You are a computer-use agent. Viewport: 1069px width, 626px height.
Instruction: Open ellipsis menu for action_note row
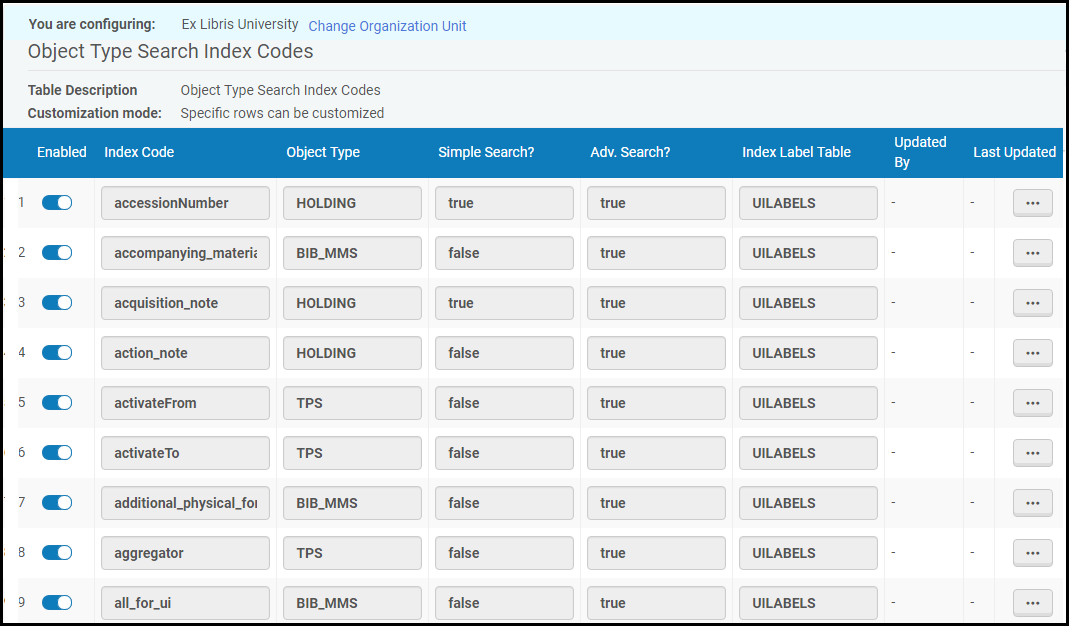(x=1032, y=353)
